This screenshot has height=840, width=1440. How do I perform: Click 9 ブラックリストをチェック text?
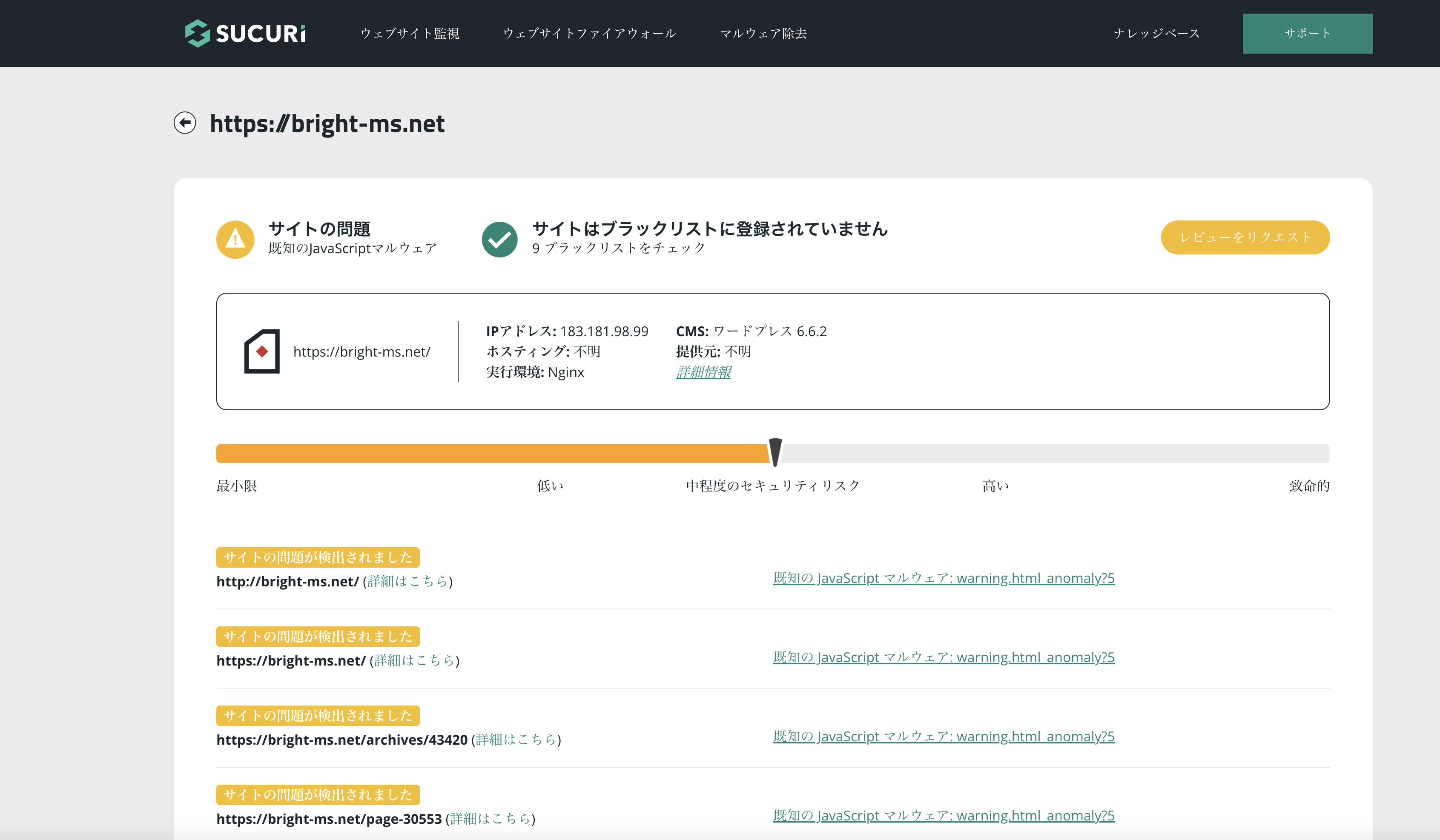pyautogui.click(x=618, y=248)
